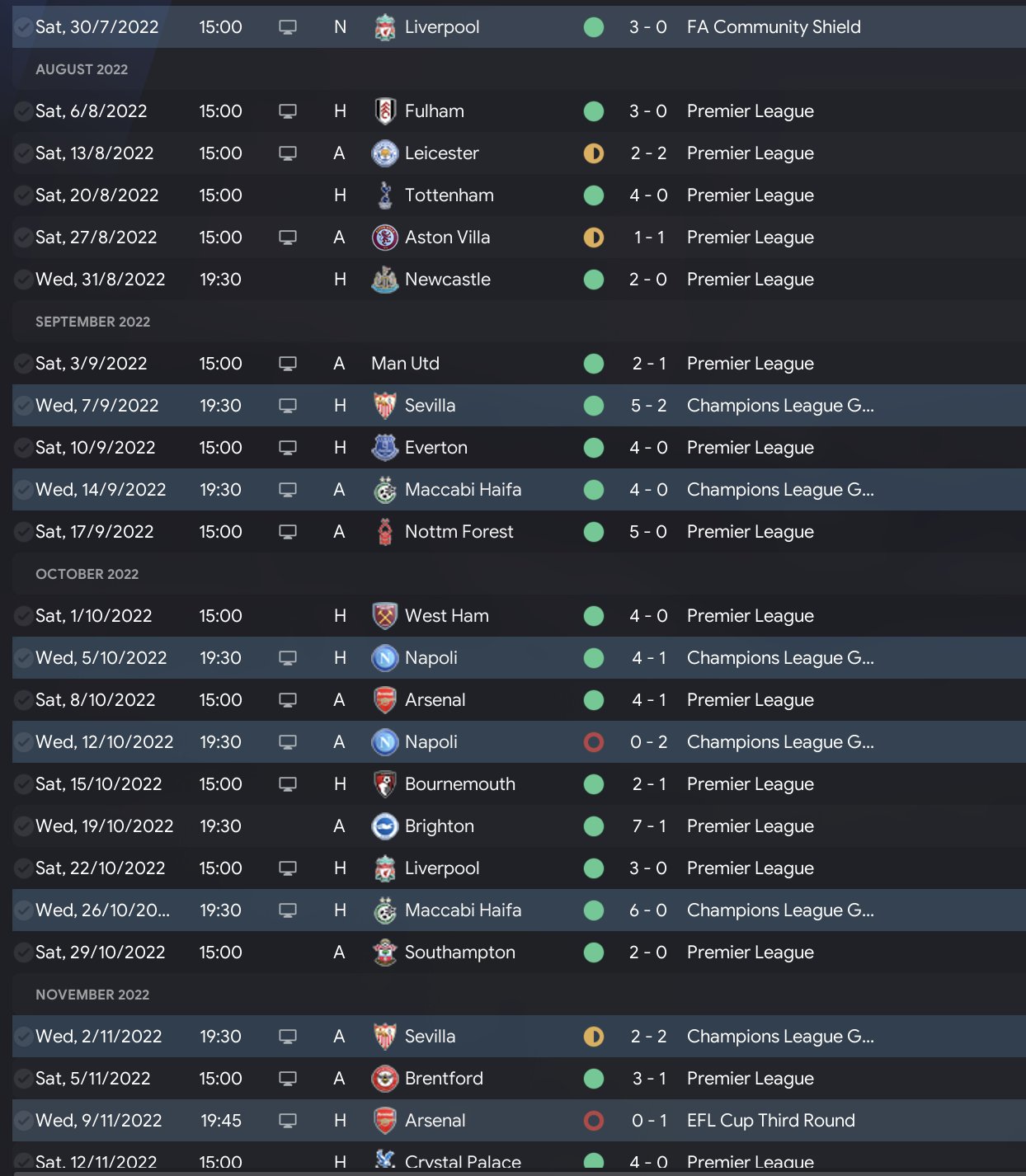Click the Brighton club badge
The image size is (1026, 1176).
[384, 826]
